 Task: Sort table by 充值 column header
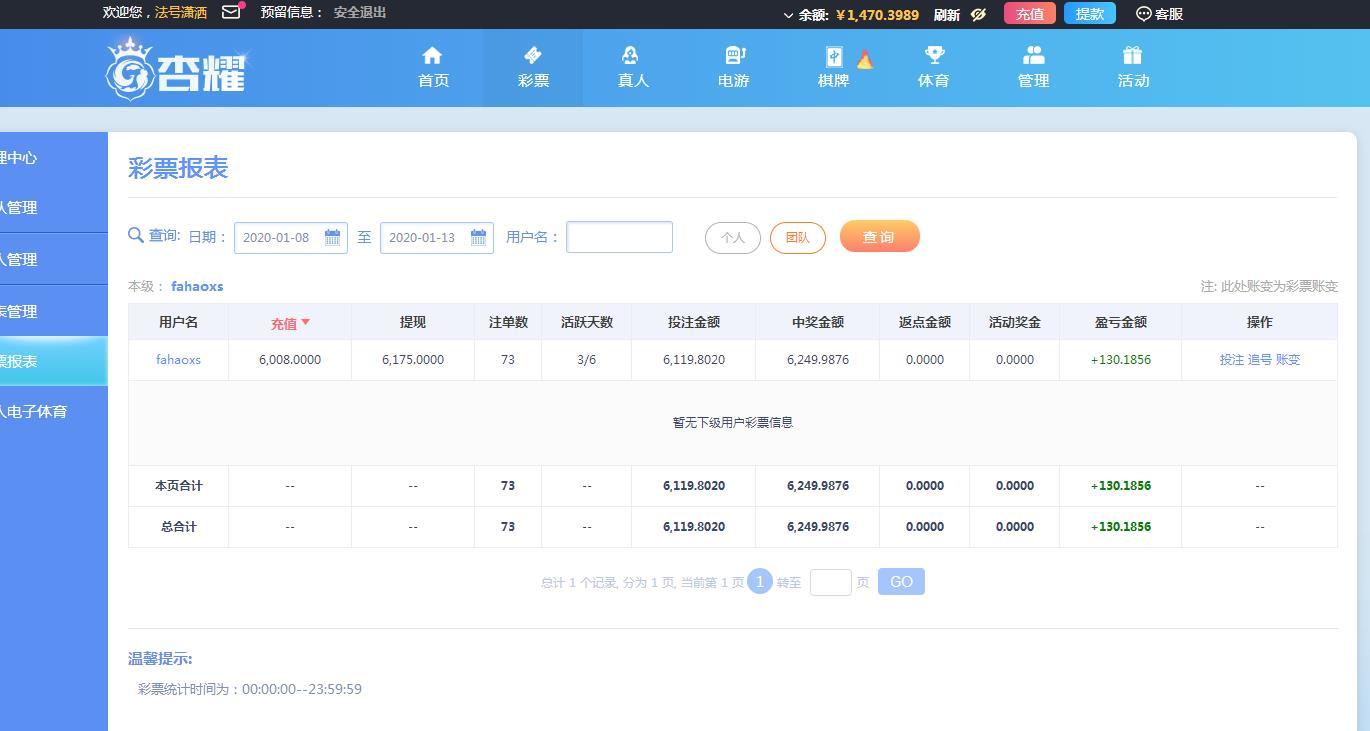pyautogui.click(x=290, y=323)
